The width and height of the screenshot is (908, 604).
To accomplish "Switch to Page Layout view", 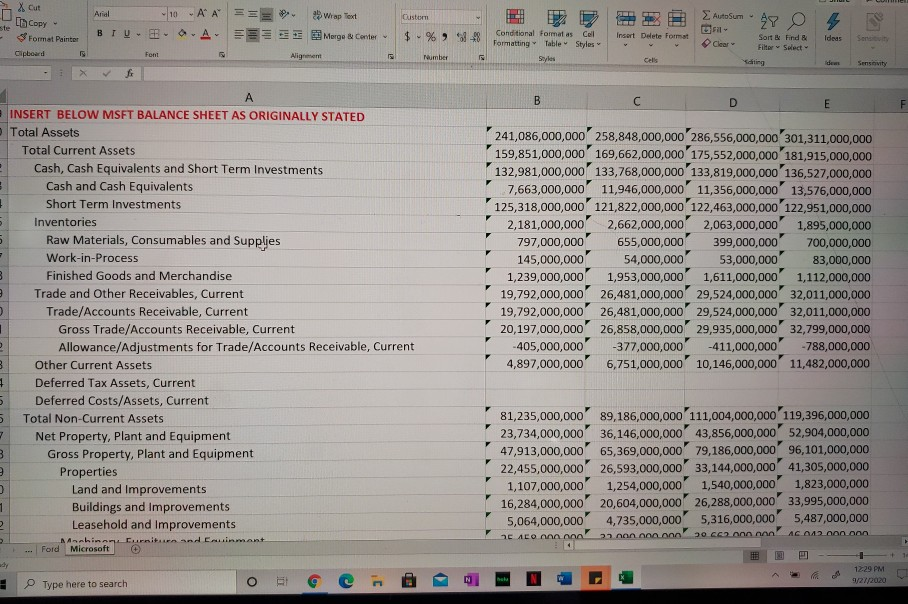I will click(x=779, y=556).
